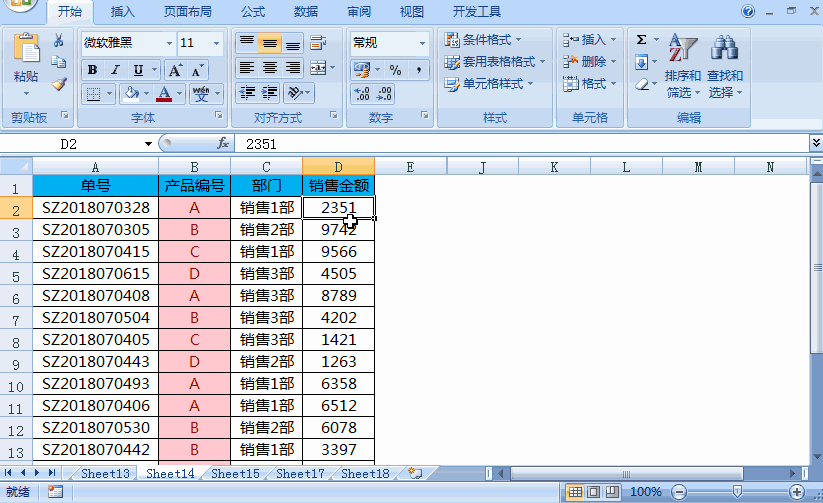Open the font size dropdown
The height and width of the screenshot is (503, 823).
click(x=216, y=43)
